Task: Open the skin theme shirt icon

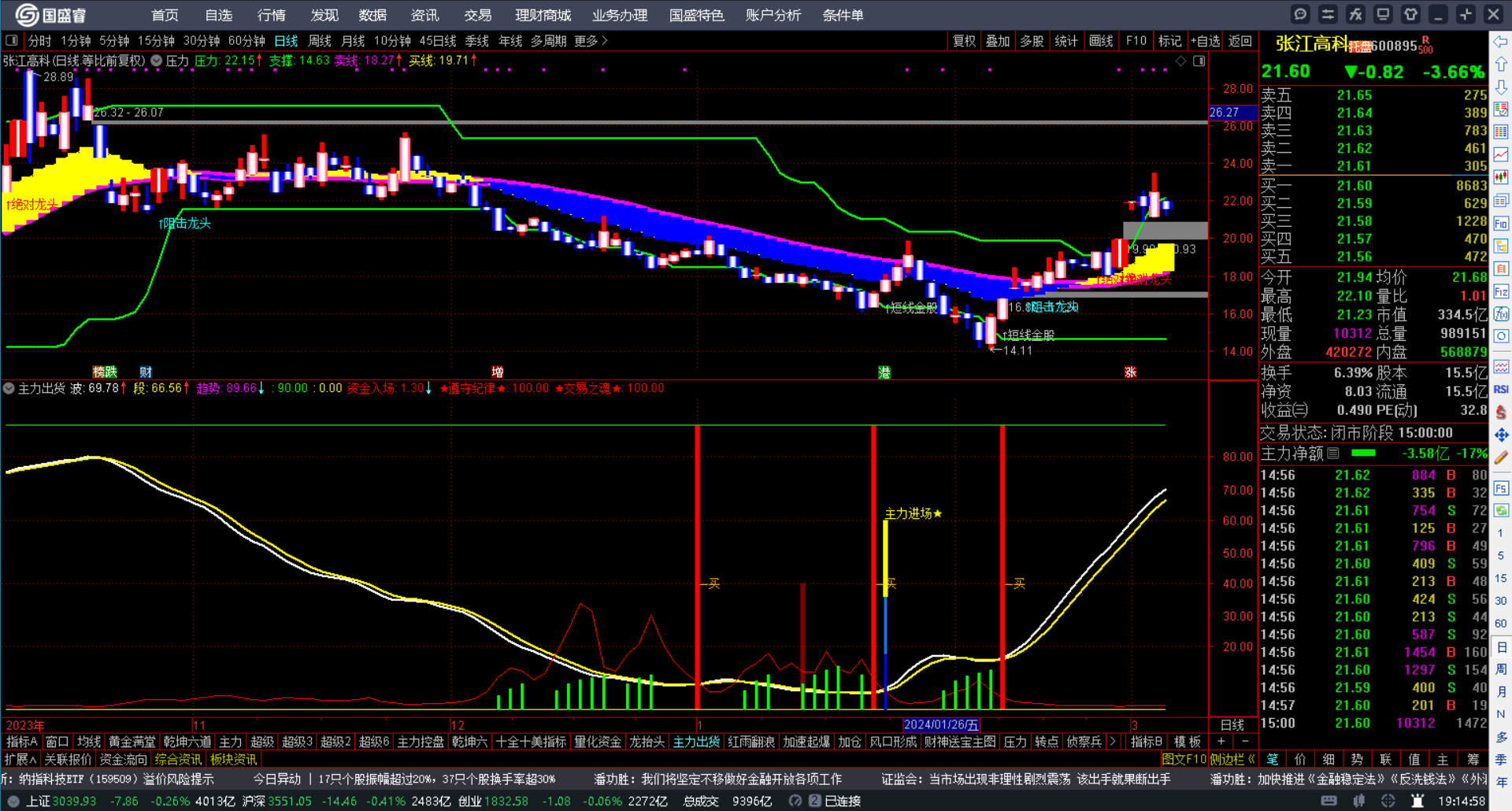Action: (1410, 14)
